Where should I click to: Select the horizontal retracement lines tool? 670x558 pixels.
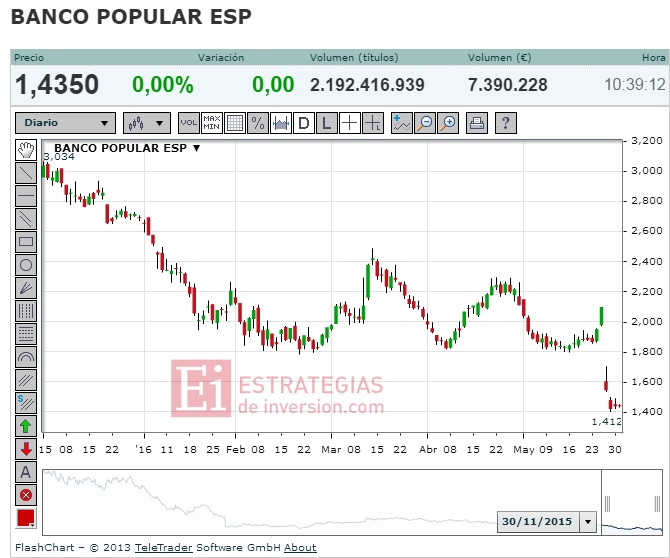26,335
